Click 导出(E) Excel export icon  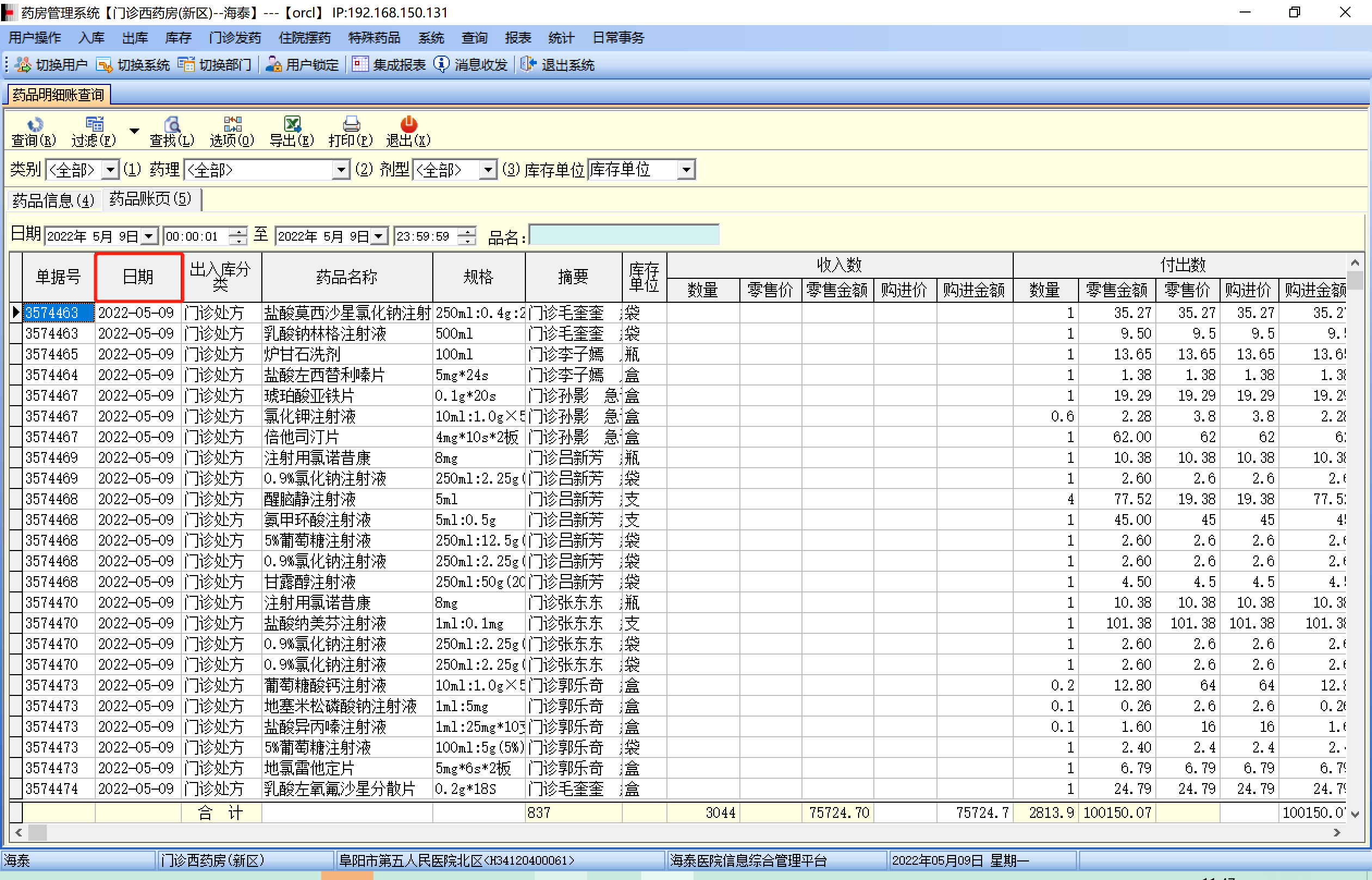[x=292, y=125]
